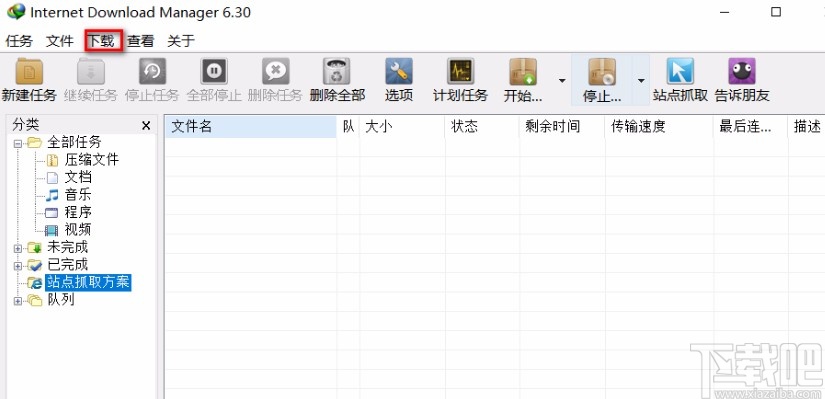Select 程序 category

78,212
